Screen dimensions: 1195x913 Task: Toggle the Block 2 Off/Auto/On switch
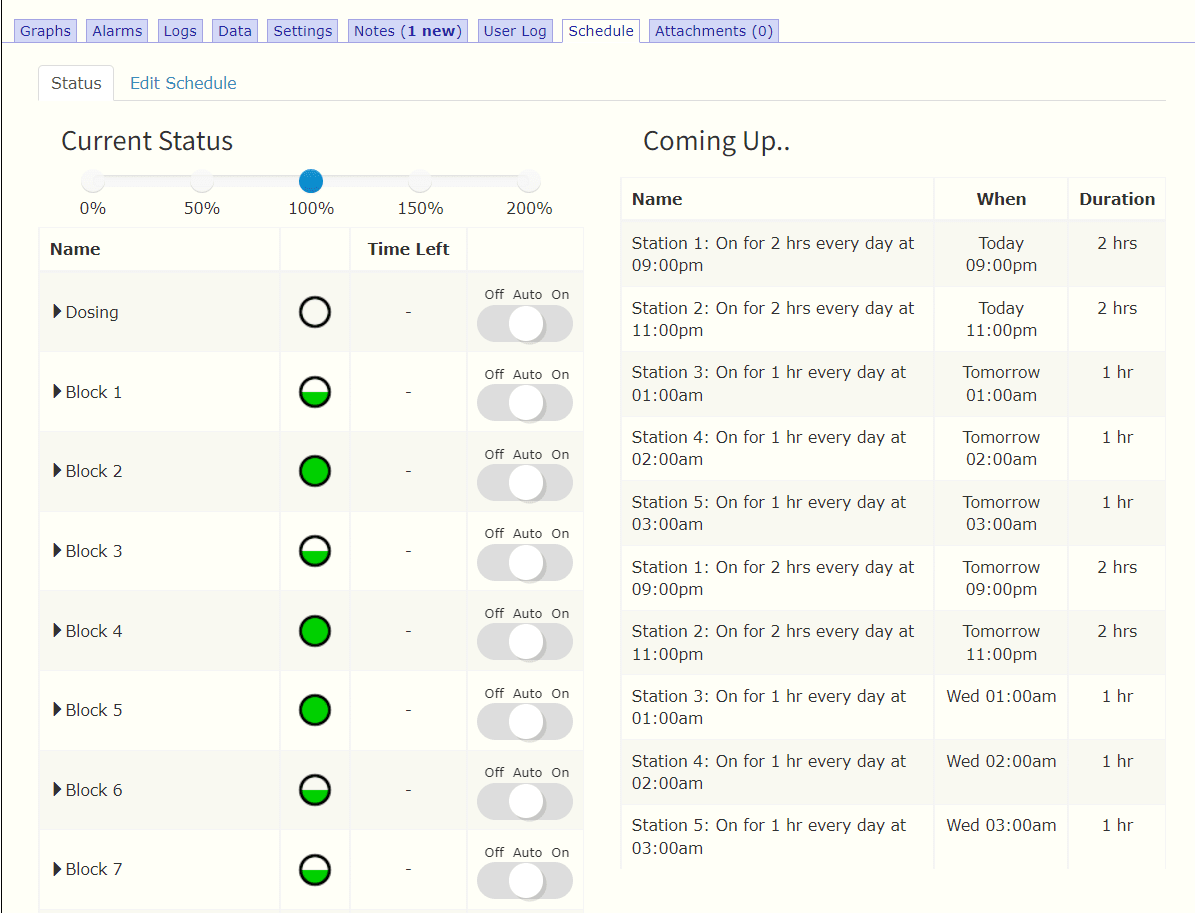coord(525,483)
